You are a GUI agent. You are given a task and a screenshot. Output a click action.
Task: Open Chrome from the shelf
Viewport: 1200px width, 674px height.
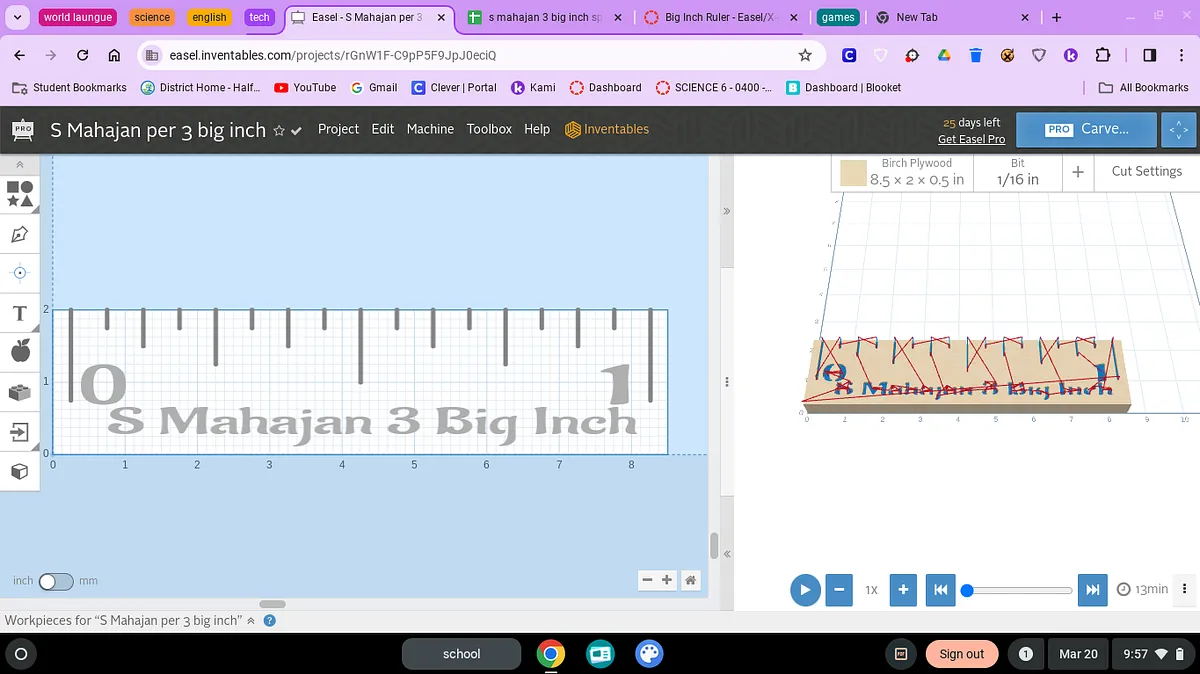(550, 654)
